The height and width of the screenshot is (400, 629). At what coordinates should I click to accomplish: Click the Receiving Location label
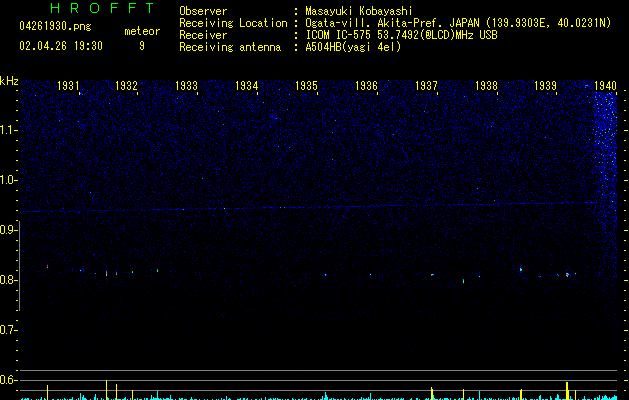[x=233, y=23]
